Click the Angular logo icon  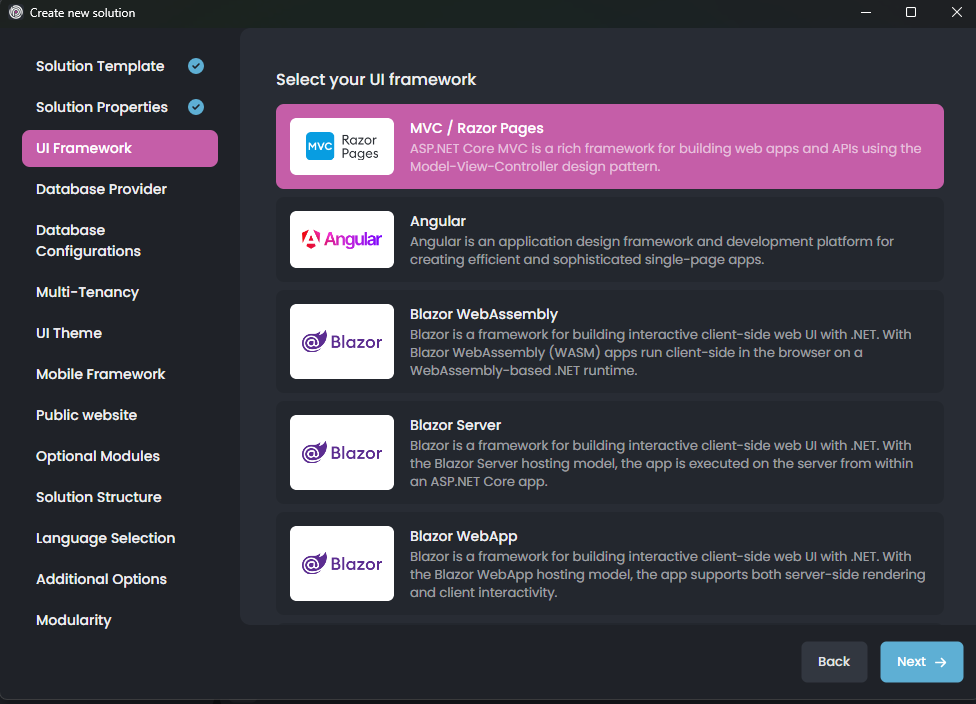[341, 239]
